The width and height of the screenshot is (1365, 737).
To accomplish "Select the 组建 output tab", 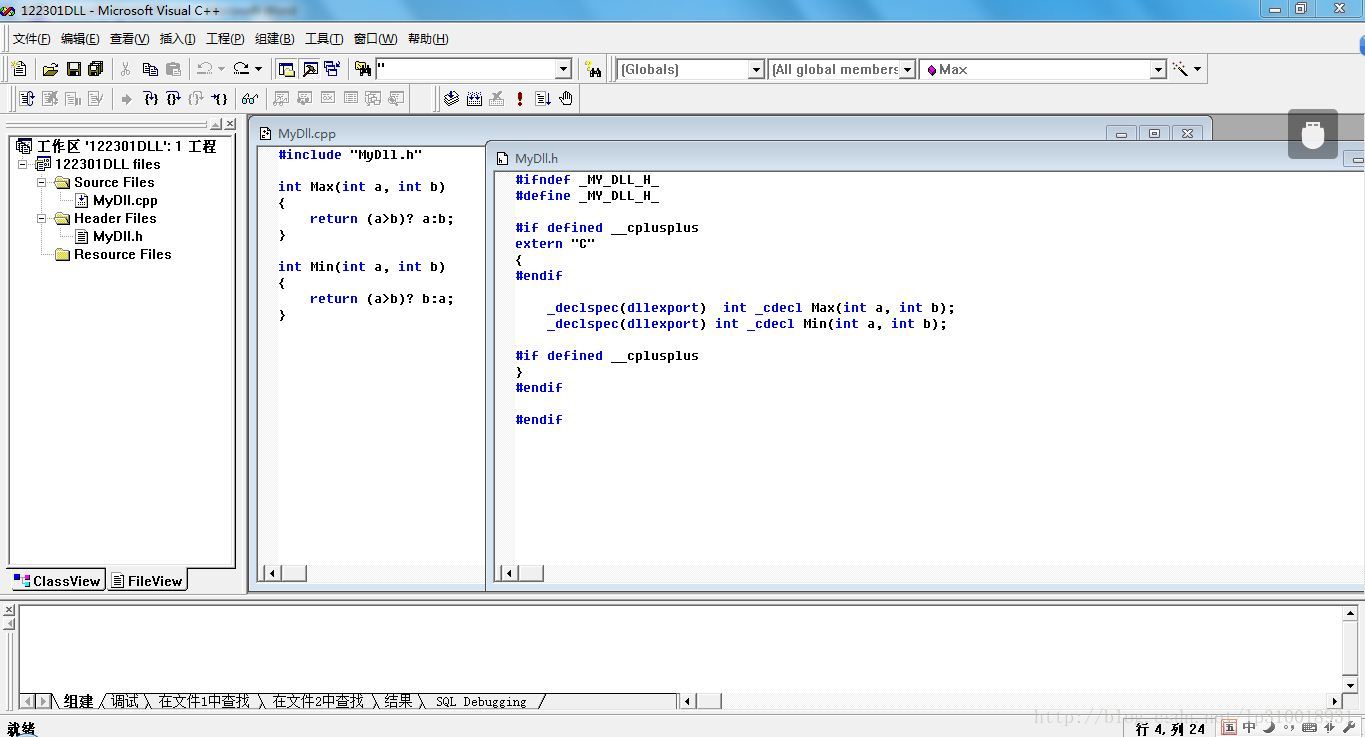I will pyautogui.click(x=78, y=702).
